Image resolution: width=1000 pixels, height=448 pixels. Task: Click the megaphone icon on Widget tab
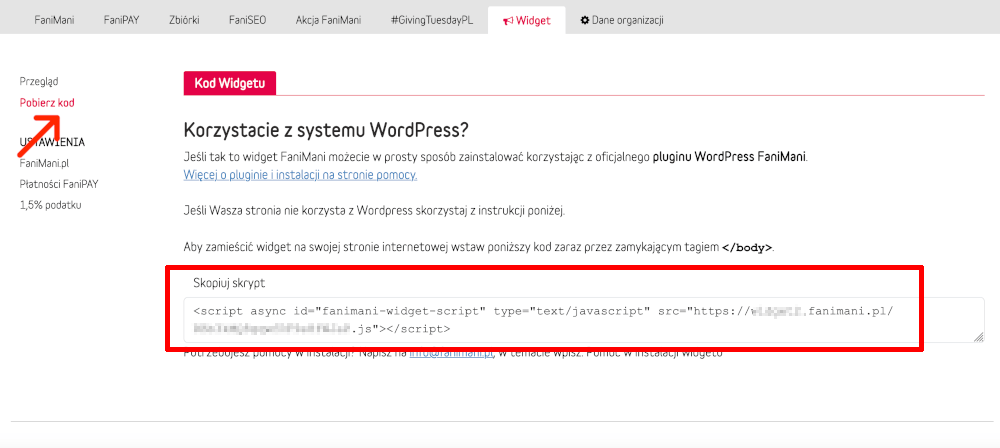[508, 20]
